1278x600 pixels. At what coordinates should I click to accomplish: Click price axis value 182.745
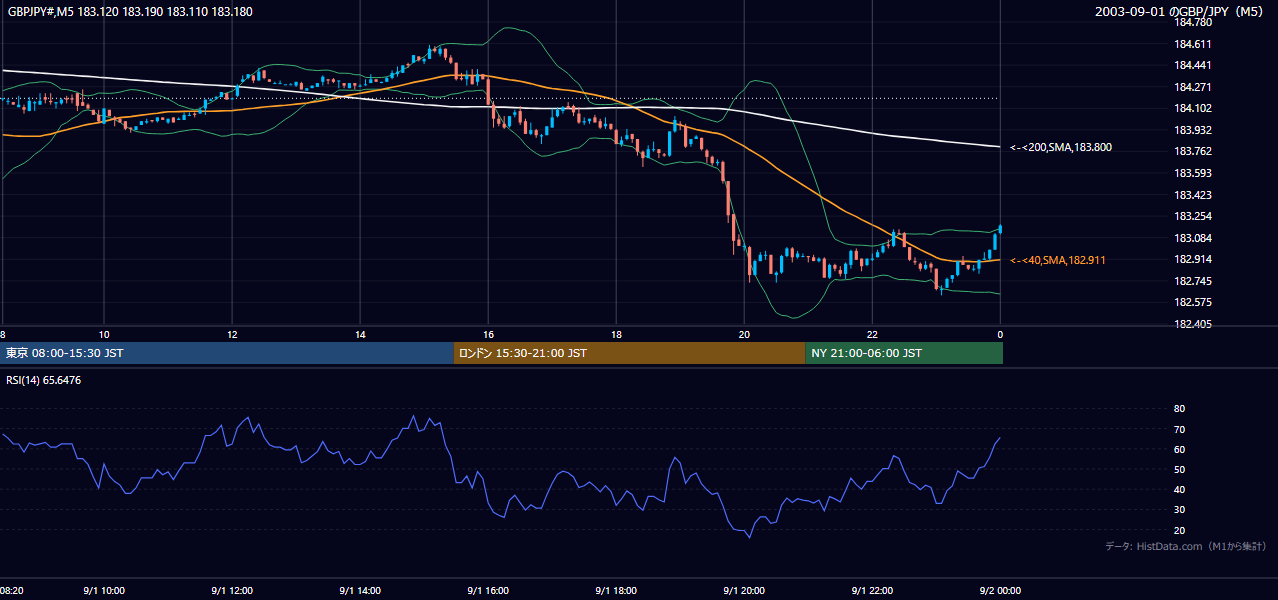click(x=1192, y=282)
